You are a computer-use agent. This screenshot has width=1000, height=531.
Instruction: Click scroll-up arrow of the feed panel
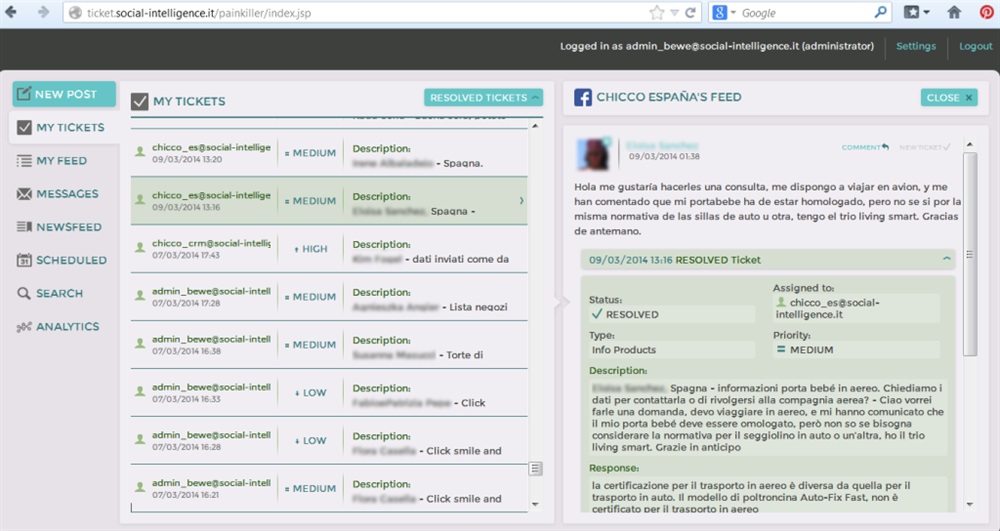pos(969,145)
